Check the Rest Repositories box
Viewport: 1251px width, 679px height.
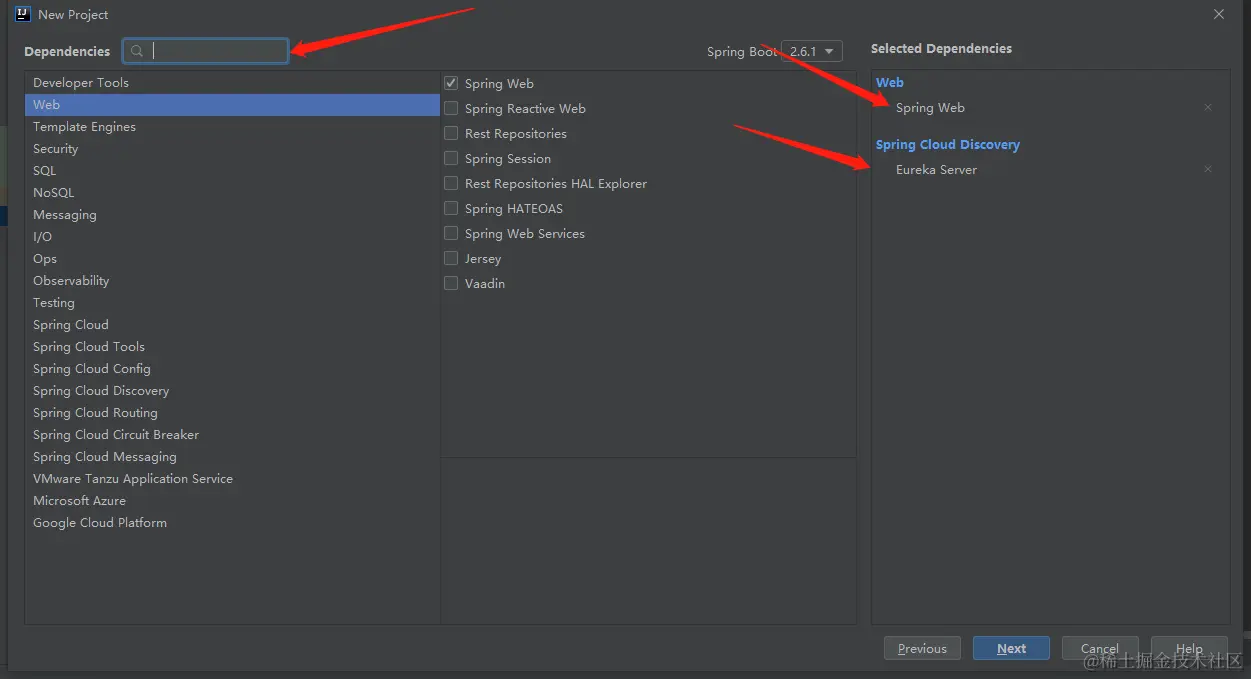(x=451, y=133)
